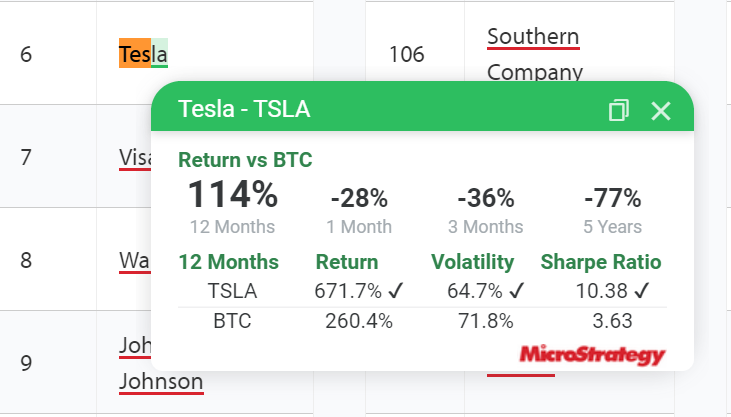The width and height of the screenshot is (731, 417).
Task: Click the 114% 12 Months return value
Action: (x=232, y=194)
